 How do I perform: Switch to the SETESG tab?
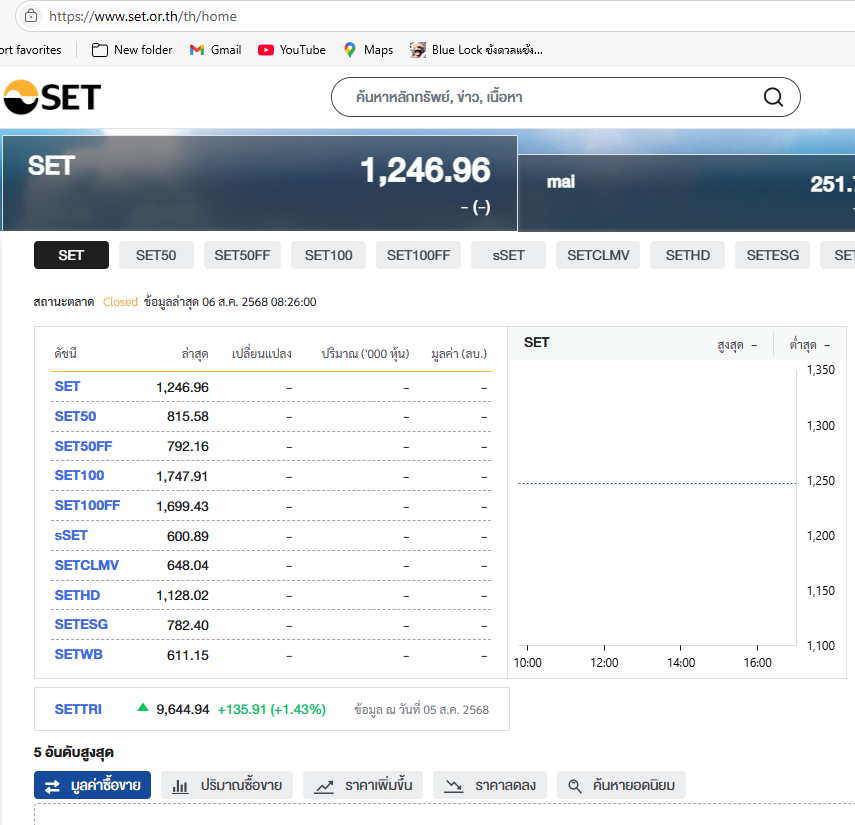pyautogui.click(x=772, y=255)
